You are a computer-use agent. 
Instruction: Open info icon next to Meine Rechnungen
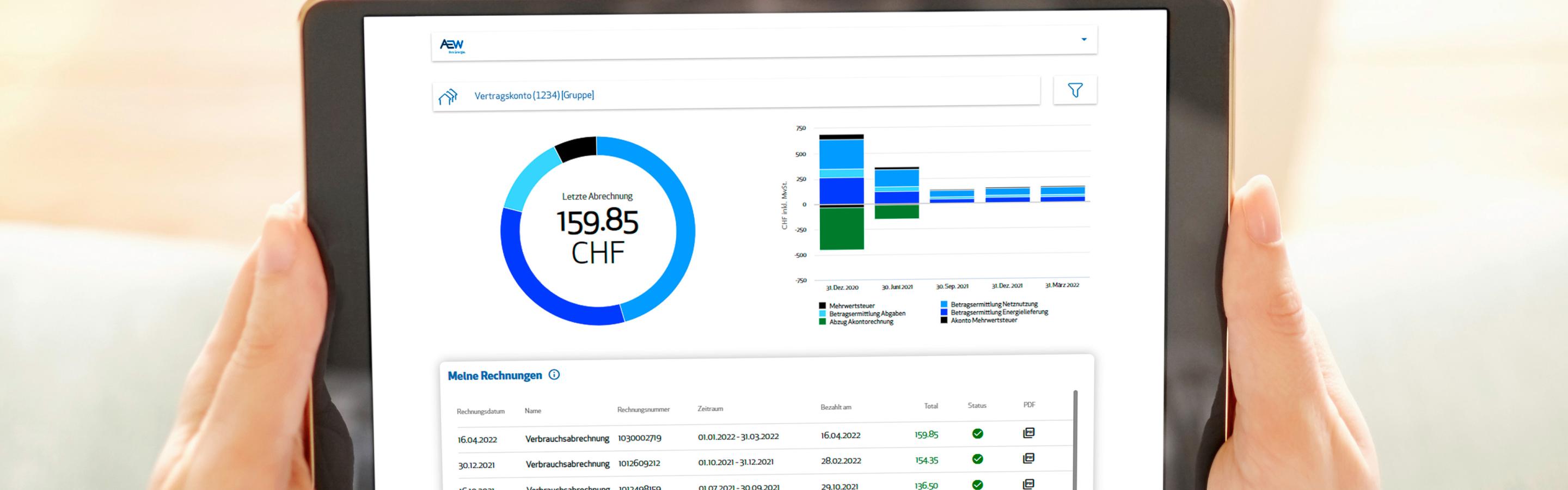tap(554, 375)
